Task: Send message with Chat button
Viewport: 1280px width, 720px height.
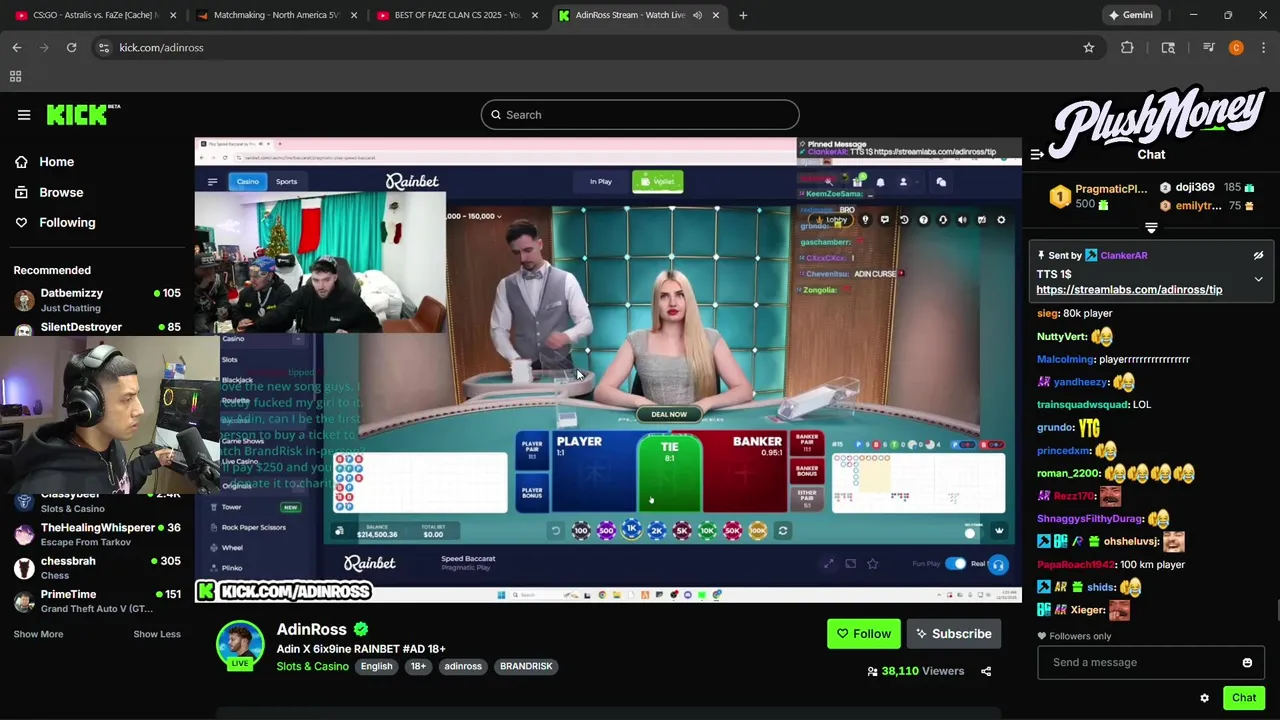Action: [1244, 698]
